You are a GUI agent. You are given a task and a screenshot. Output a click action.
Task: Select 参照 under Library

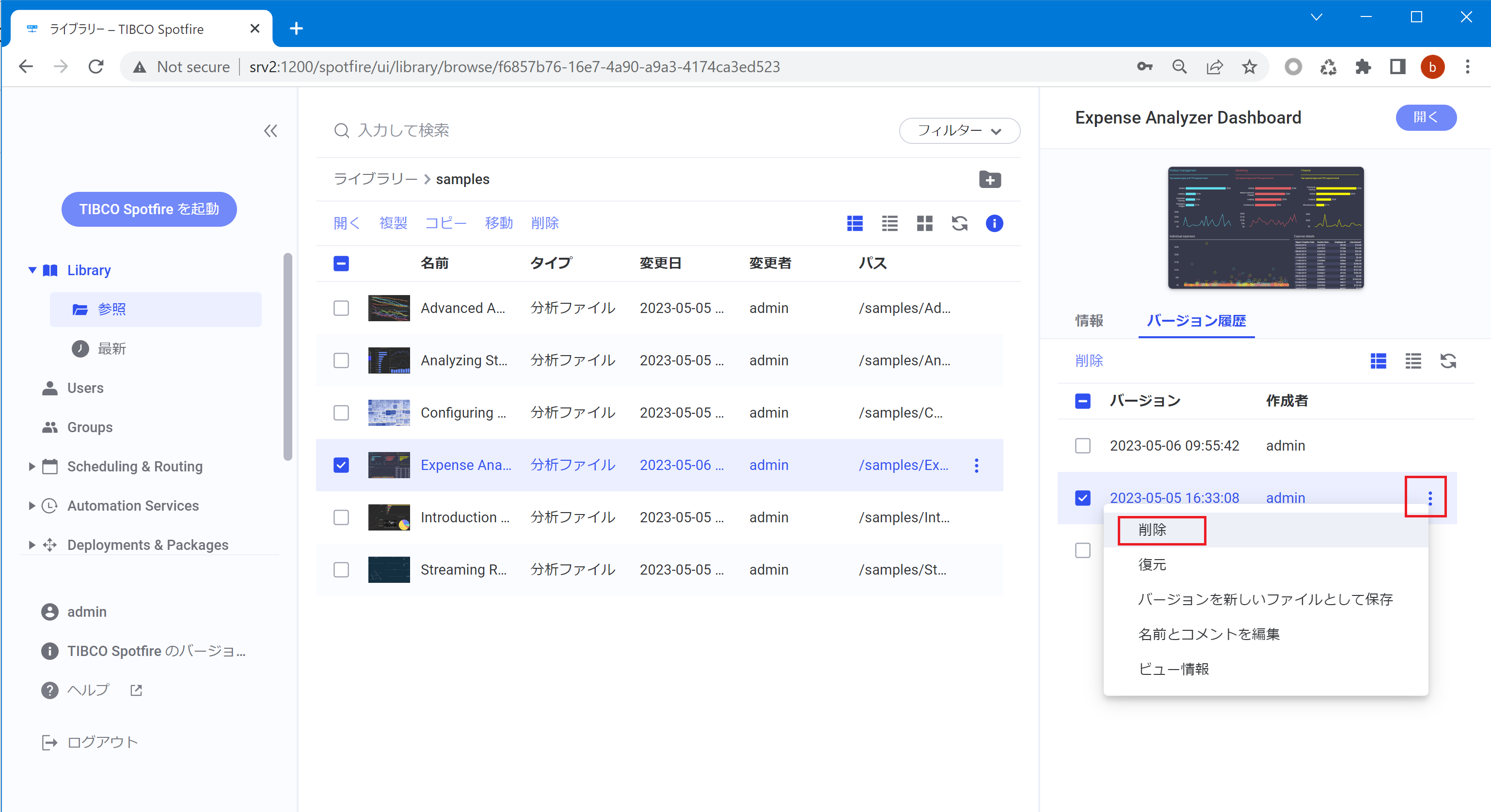coord(156,310)
